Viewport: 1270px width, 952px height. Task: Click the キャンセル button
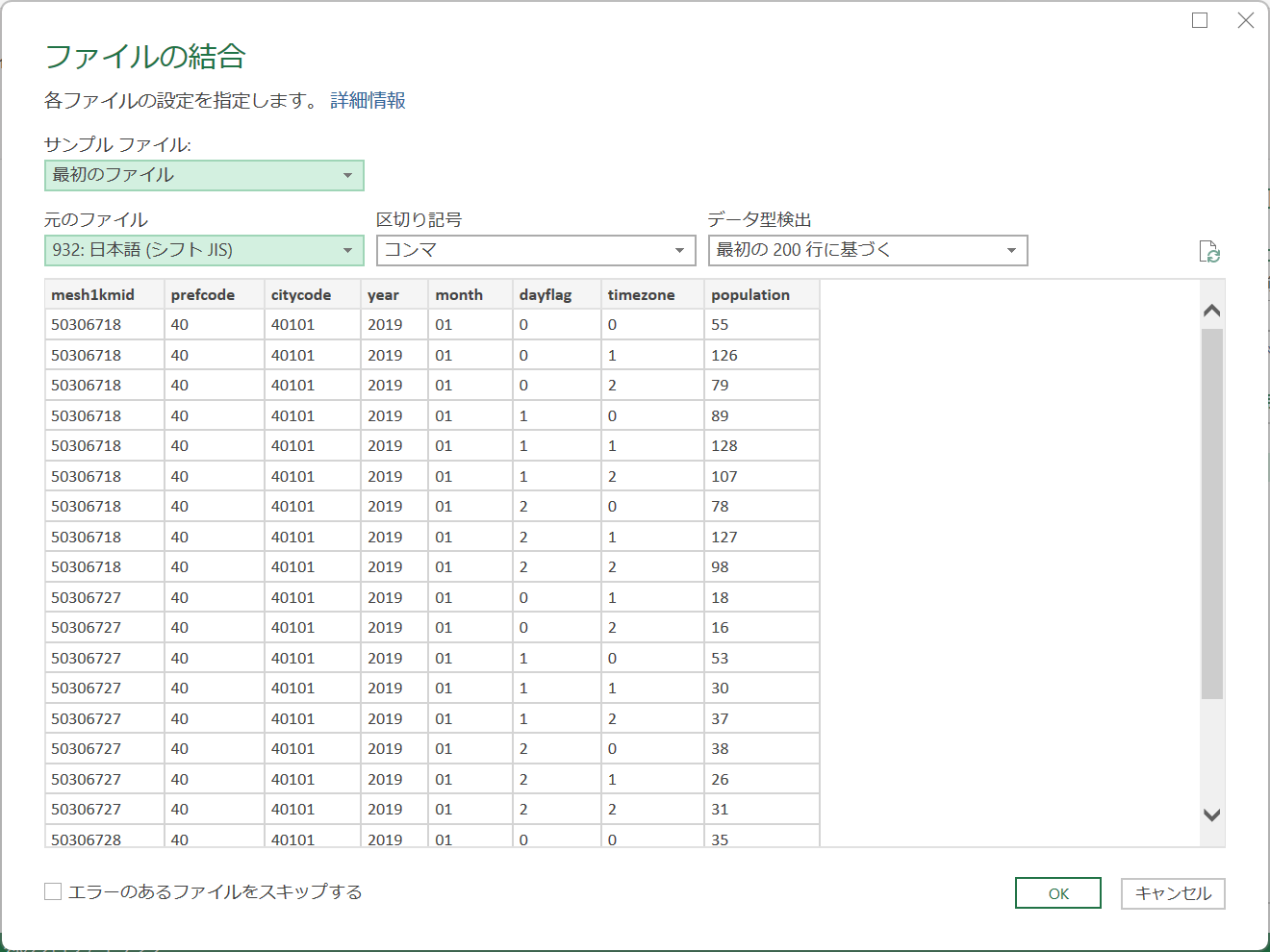click(1172, 893)
